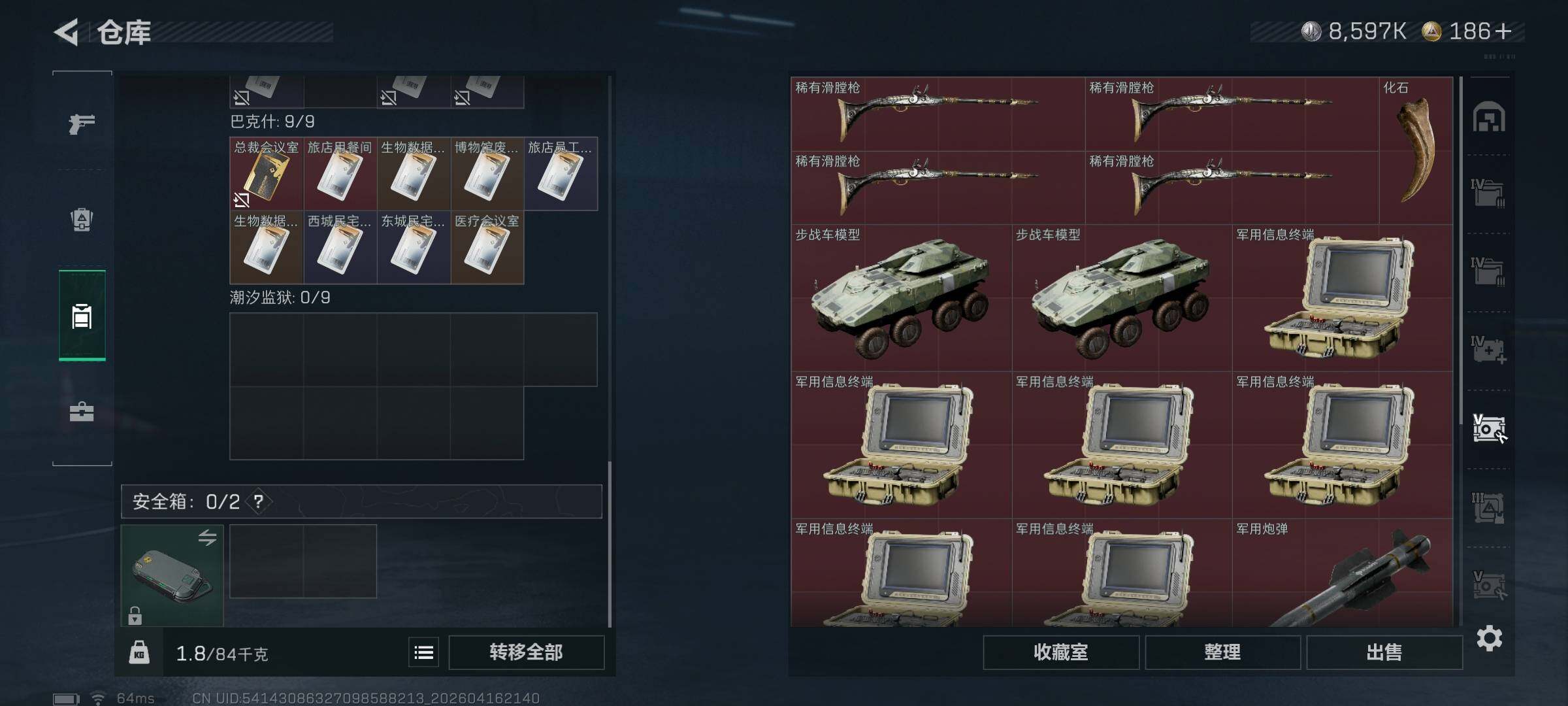Open the briefcase tab in left sidebar
Screen dimensions: 1568x706
[82, 412]
